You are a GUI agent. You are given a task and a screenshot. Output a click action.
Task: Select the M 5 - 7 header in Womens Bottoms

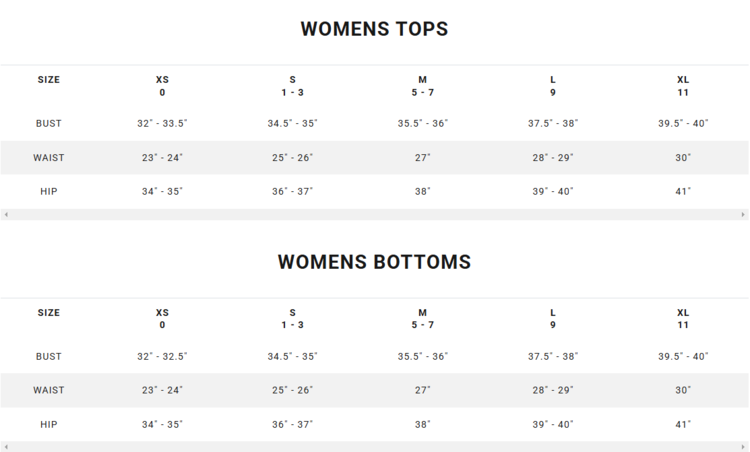(x=422, y=319)
